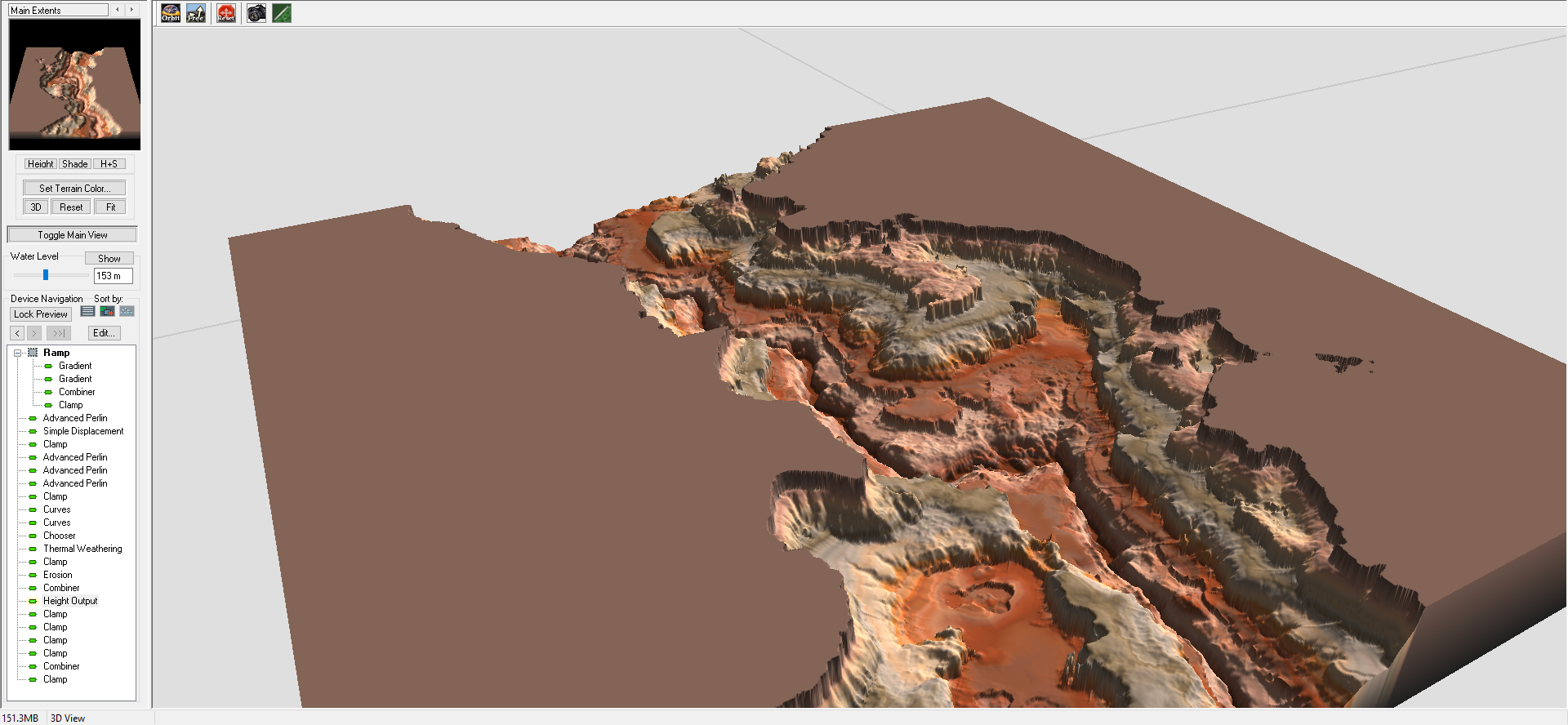Click the green icon beside Height Output

pyautogui.click(x=33, y=601)
